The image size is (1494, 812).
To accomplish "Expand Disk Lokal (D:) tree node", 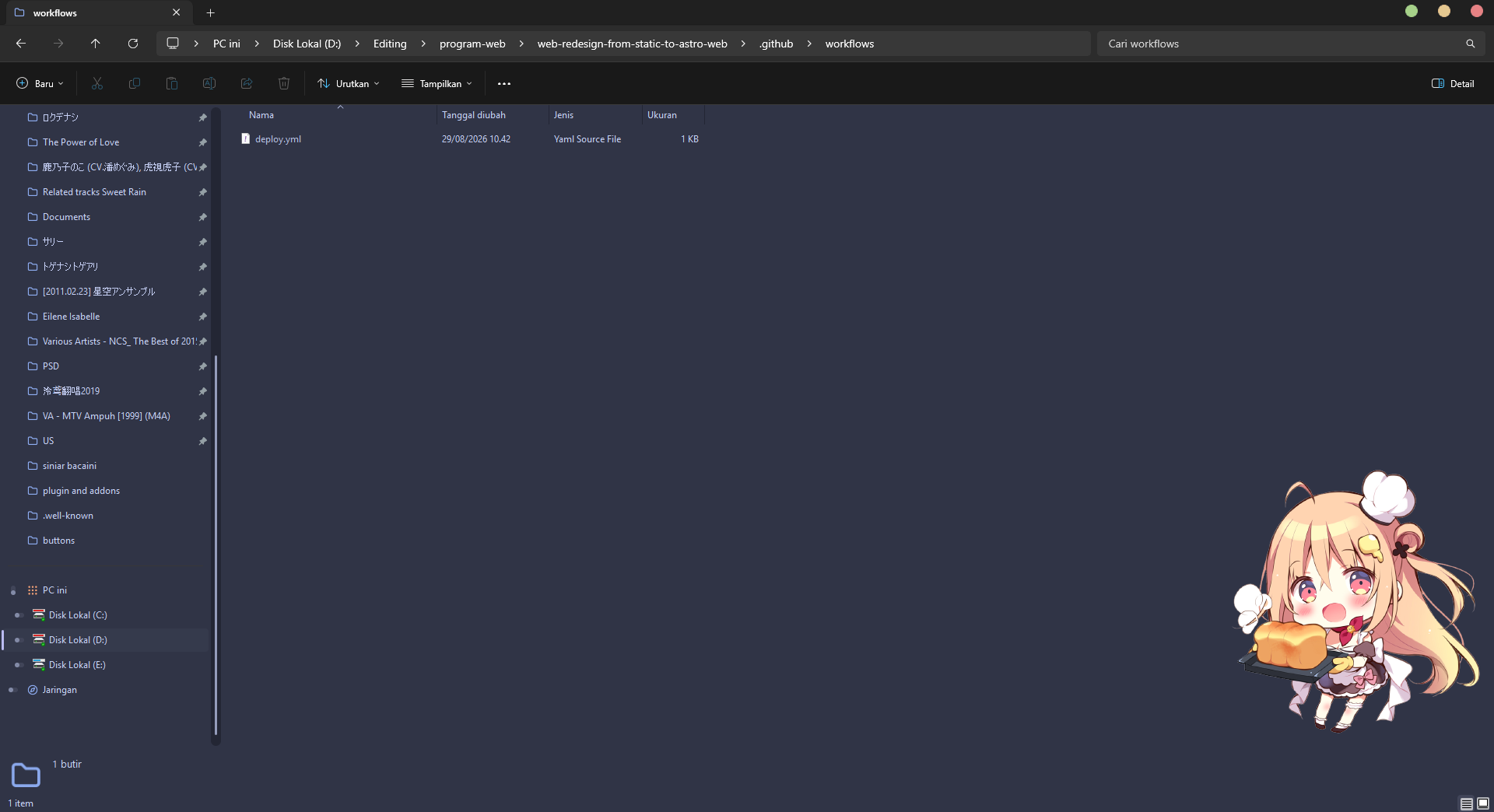I will click(18, 640).
